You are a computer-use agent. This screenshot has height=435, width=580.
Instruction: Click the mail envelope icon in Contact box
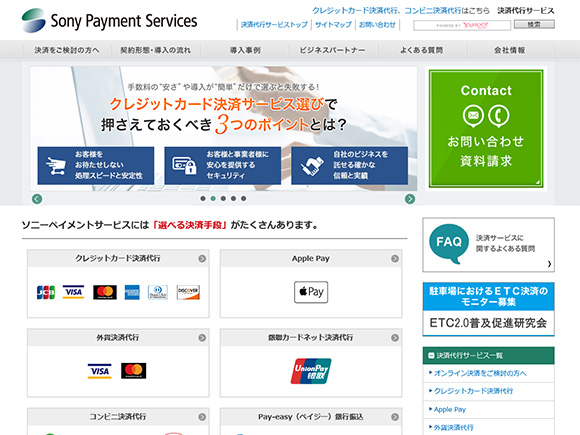(473, 115)
